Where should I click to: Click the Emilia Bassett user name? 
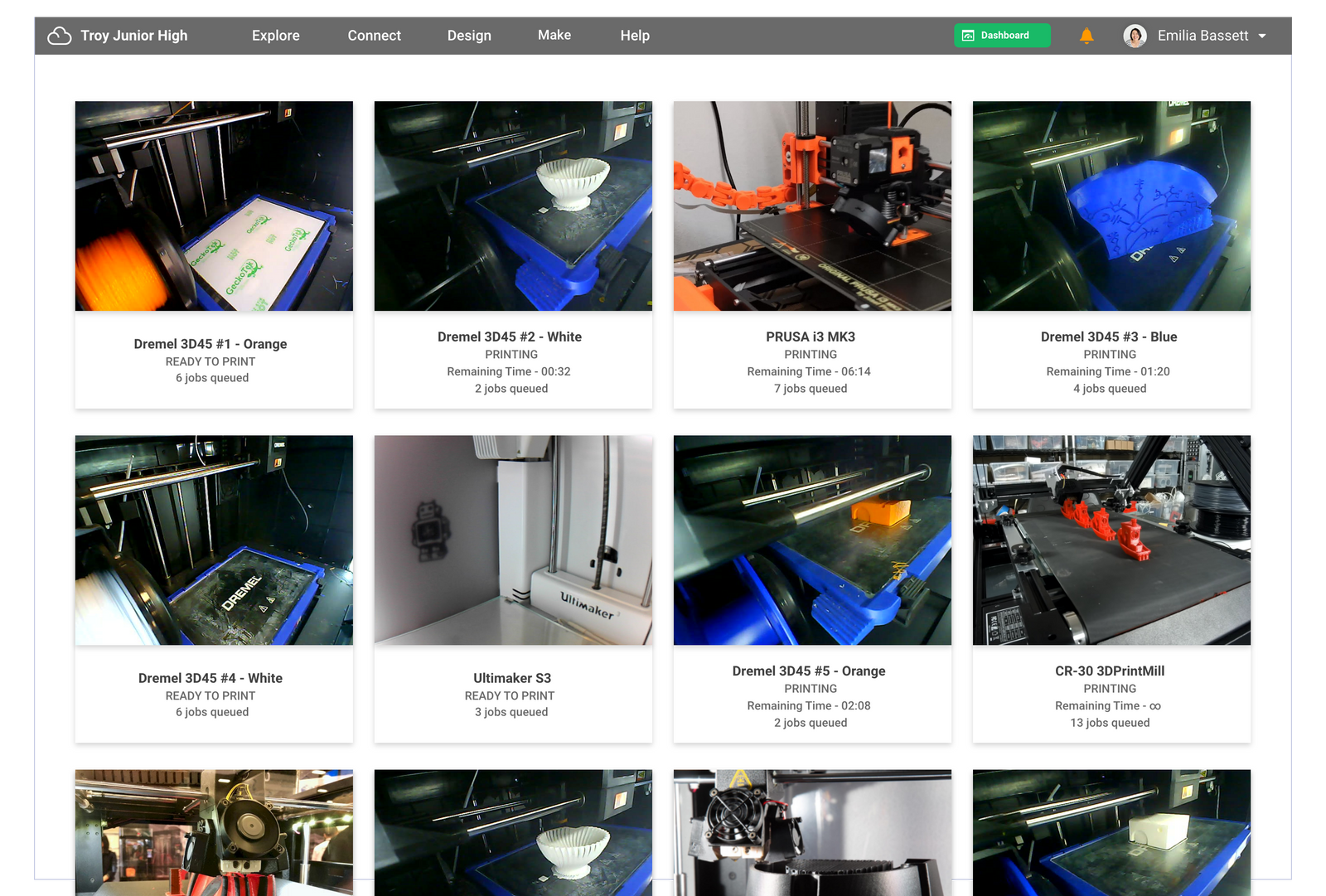[x=1203, y=36]
